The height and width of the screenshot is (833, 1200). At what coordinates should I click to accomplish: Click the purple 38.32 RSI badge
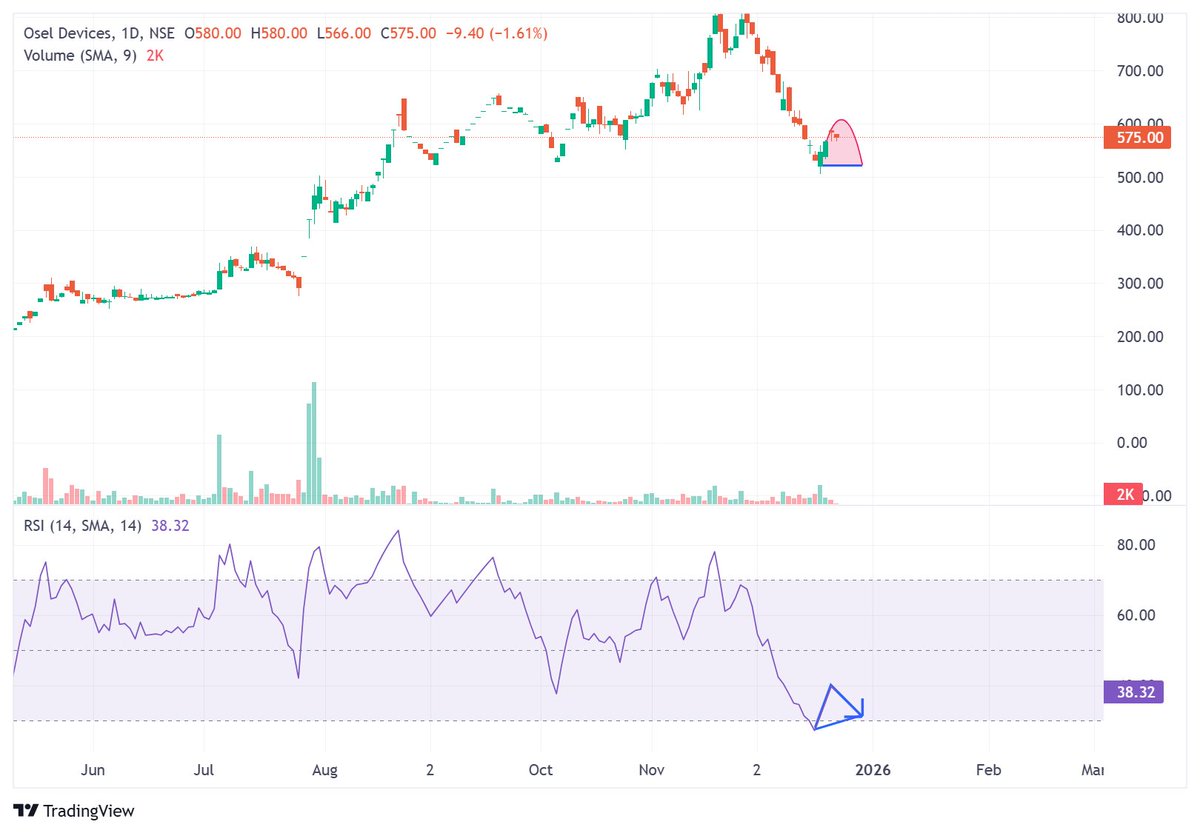1134,691
